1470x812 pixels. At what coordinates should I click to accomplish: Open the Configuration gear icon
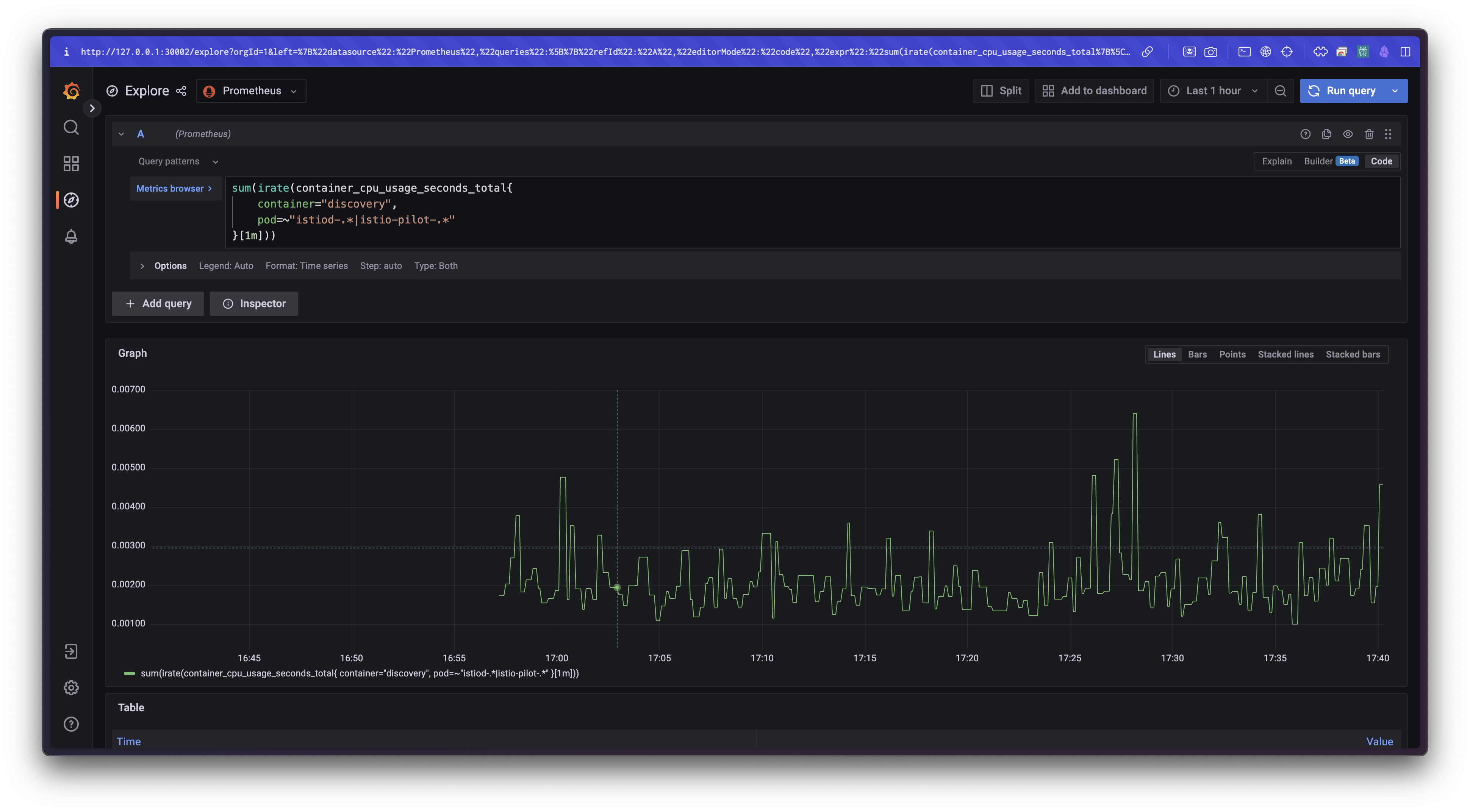pyautogui.click(x=71, y=688)
